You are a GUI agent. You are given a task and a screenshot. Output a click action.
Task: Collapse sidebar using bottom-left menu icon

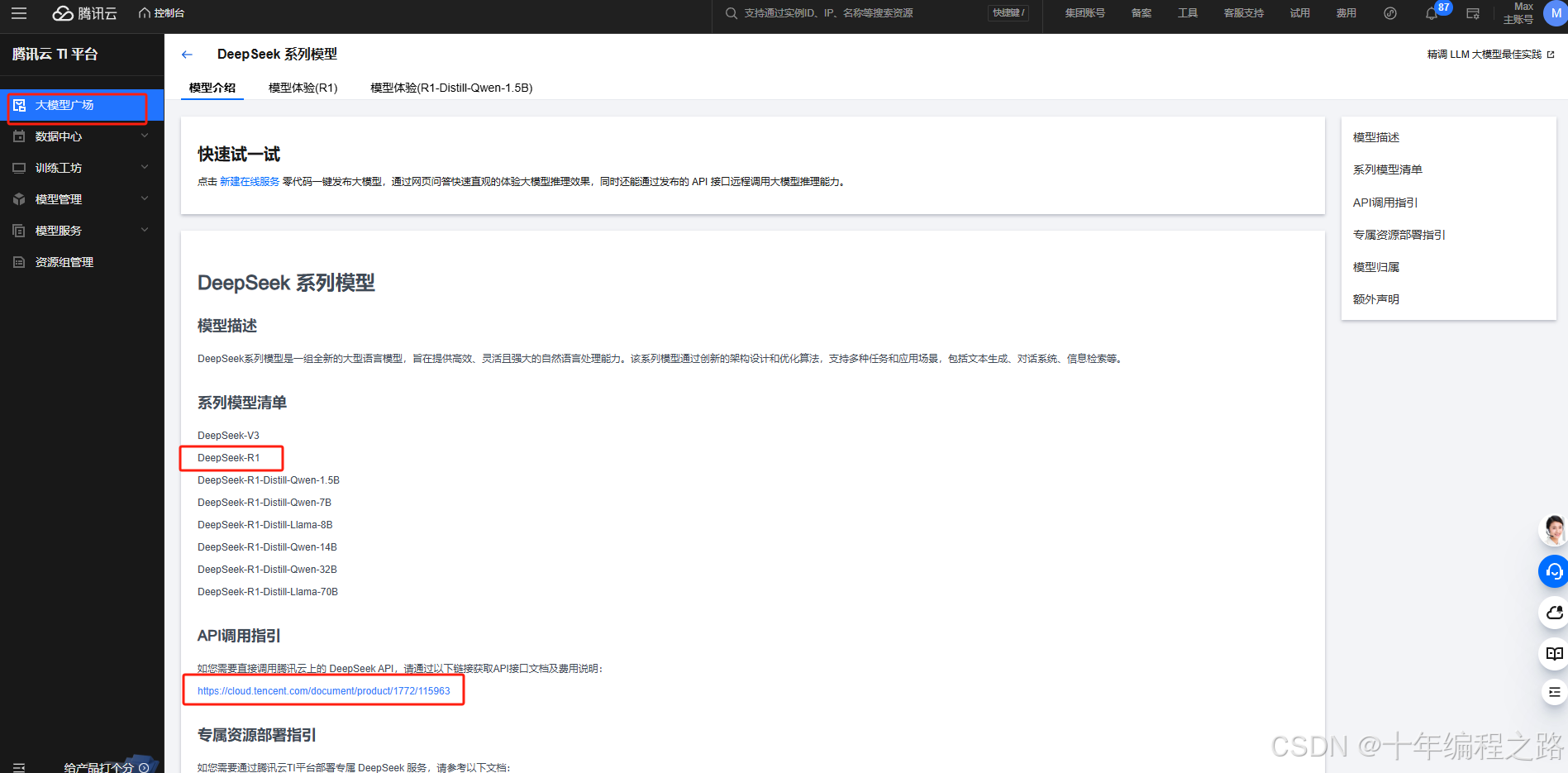pos(19,767)
